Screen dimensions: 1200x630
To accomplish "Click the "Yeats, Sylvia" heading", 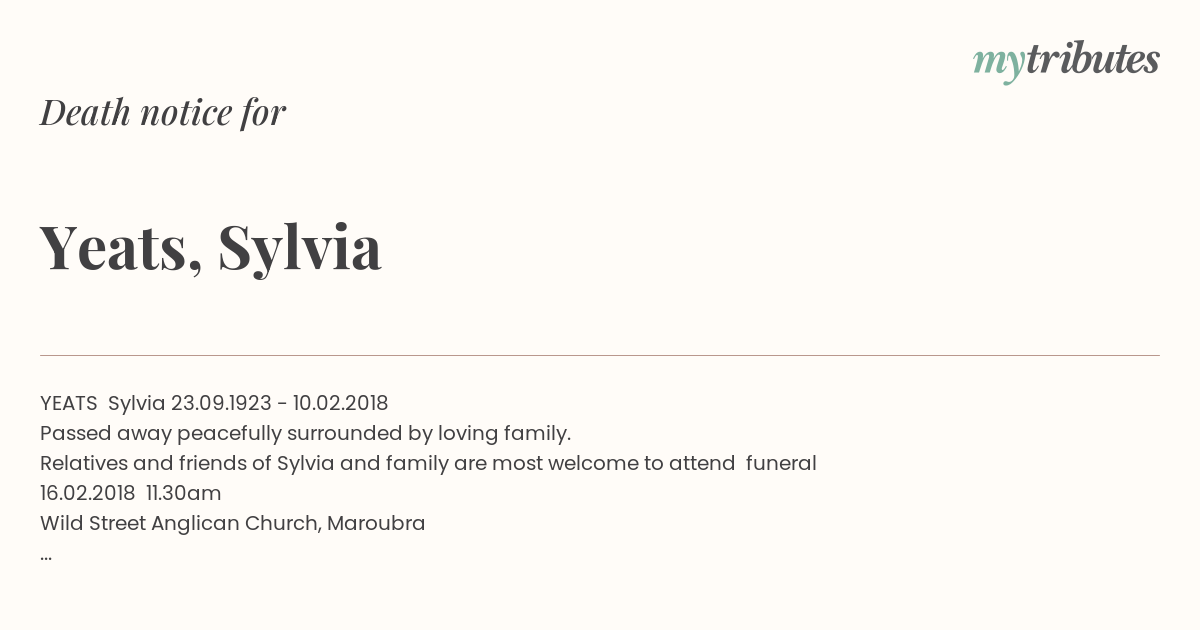I will tap(211, 247).
